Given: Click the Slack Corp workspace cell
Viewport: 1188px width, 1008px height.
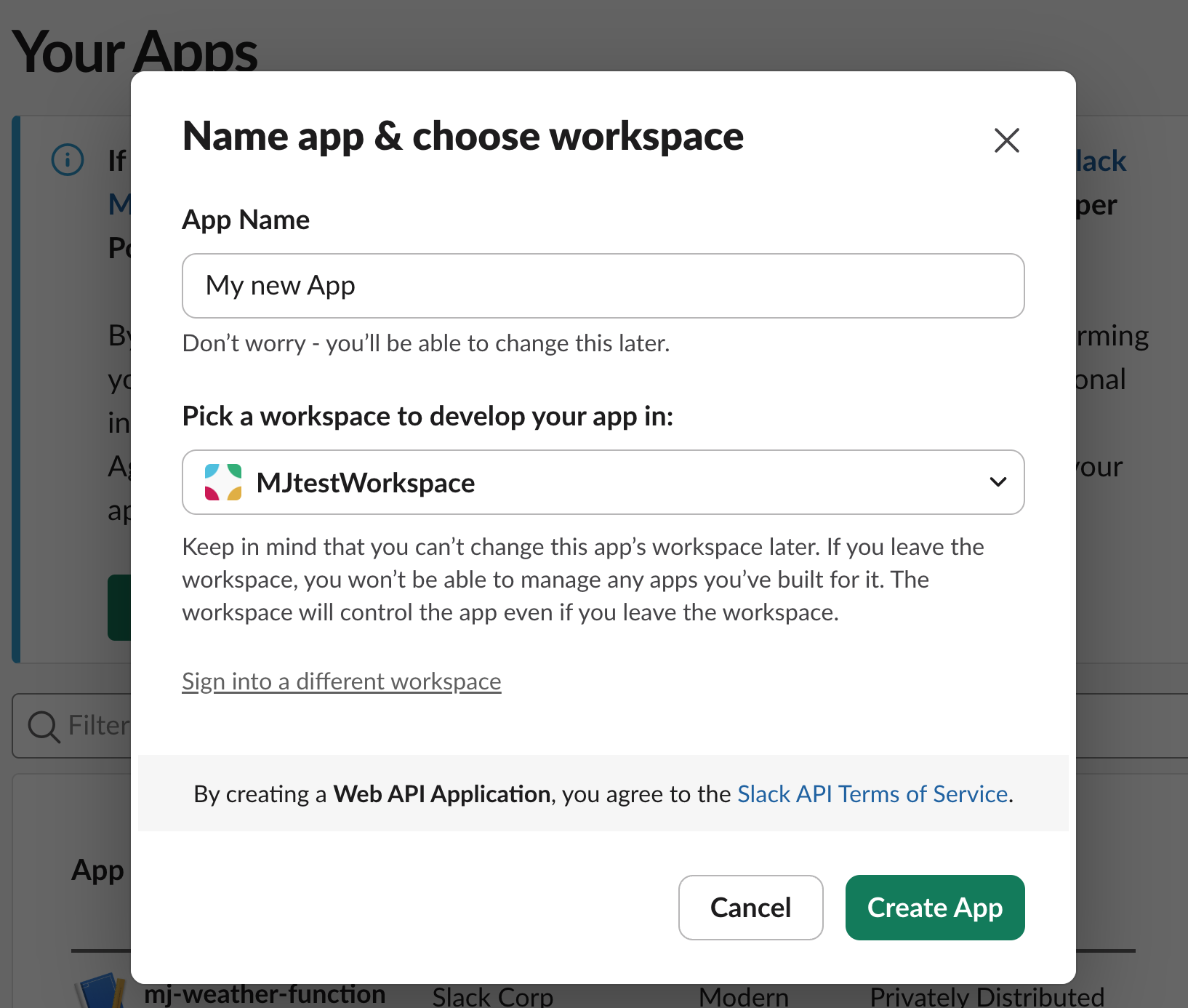Looking at the screenshot, I should pos(492,996).
